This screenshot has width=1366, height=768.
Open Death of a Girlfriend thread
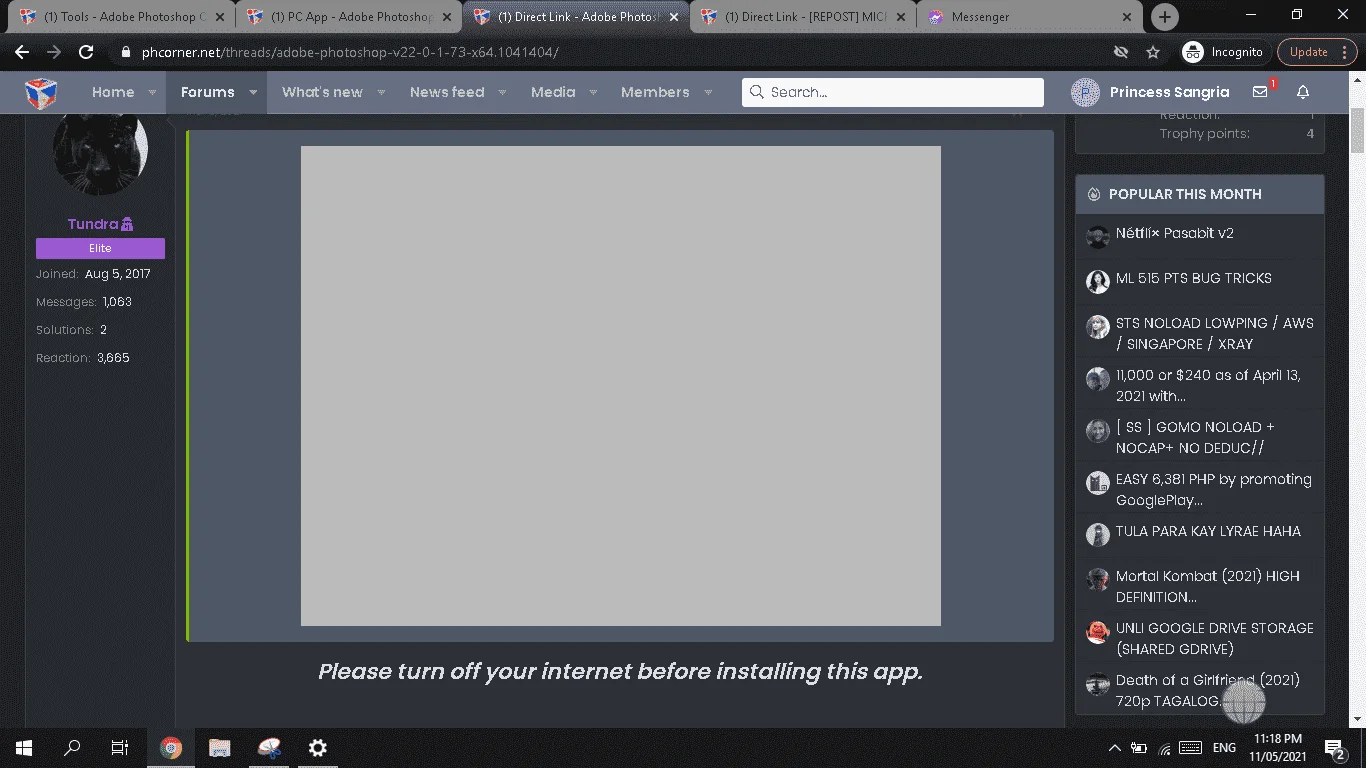(1208, 690)
